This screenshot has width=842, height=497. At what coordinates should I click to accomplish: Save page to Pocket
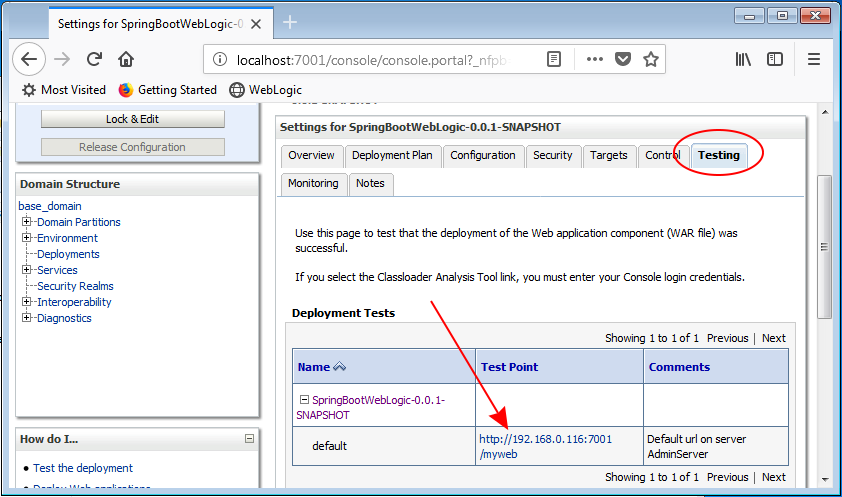click(x=623, y=59)
